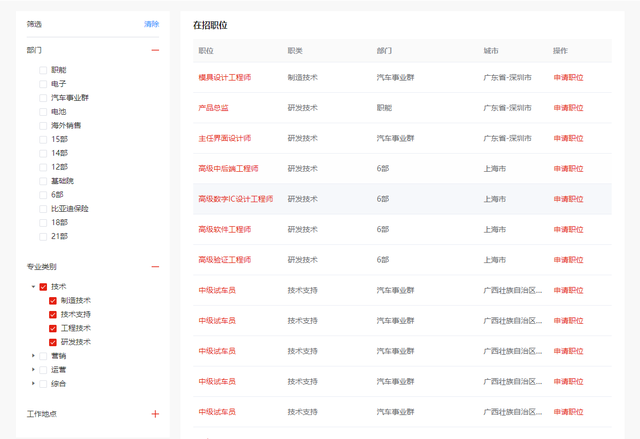Open the 模具设计工程师 job posting
The image size is (640, 439).
coord(224,78)
